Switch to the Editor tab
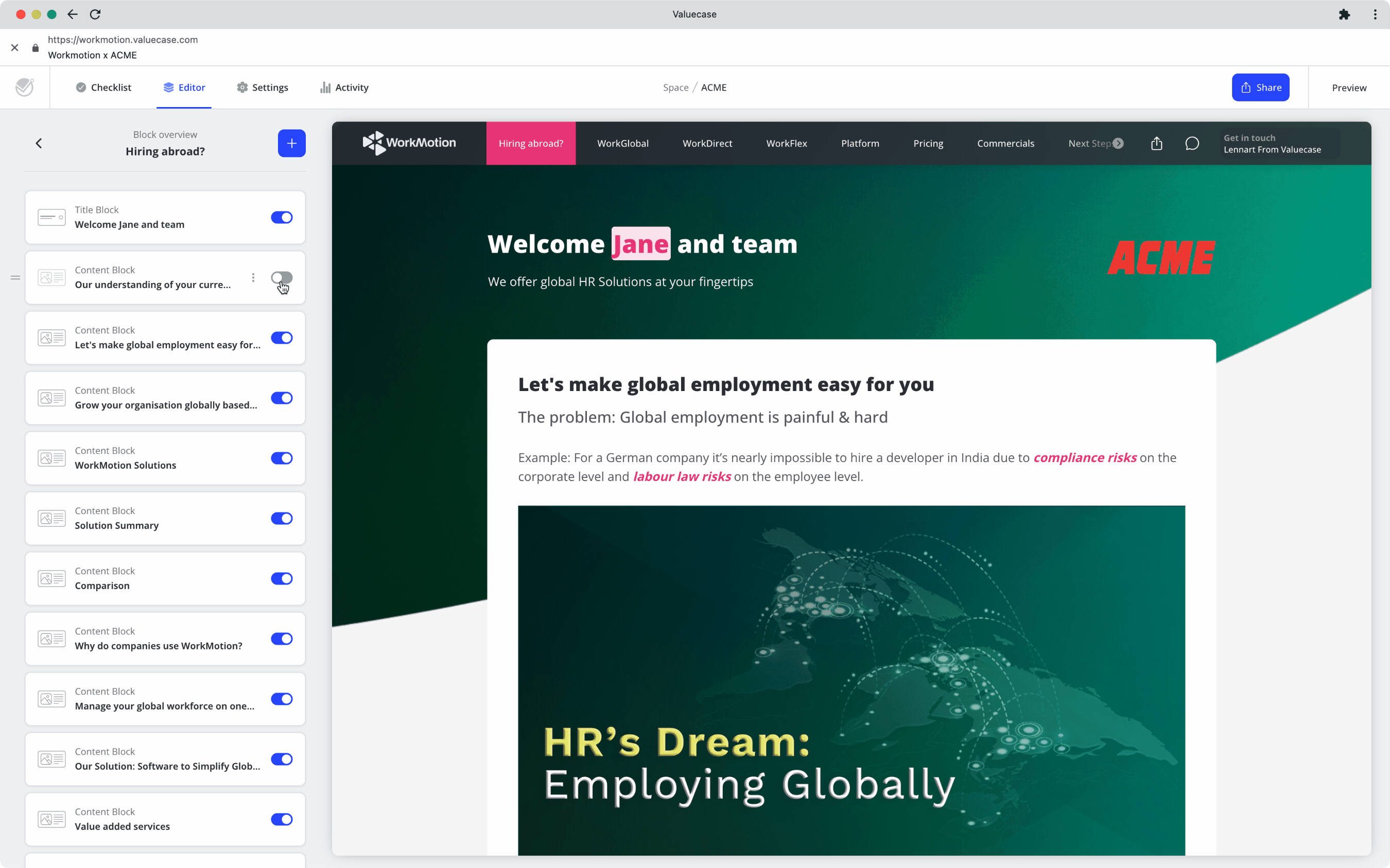This screenshot has height=868, width=1390. point(184,87)
